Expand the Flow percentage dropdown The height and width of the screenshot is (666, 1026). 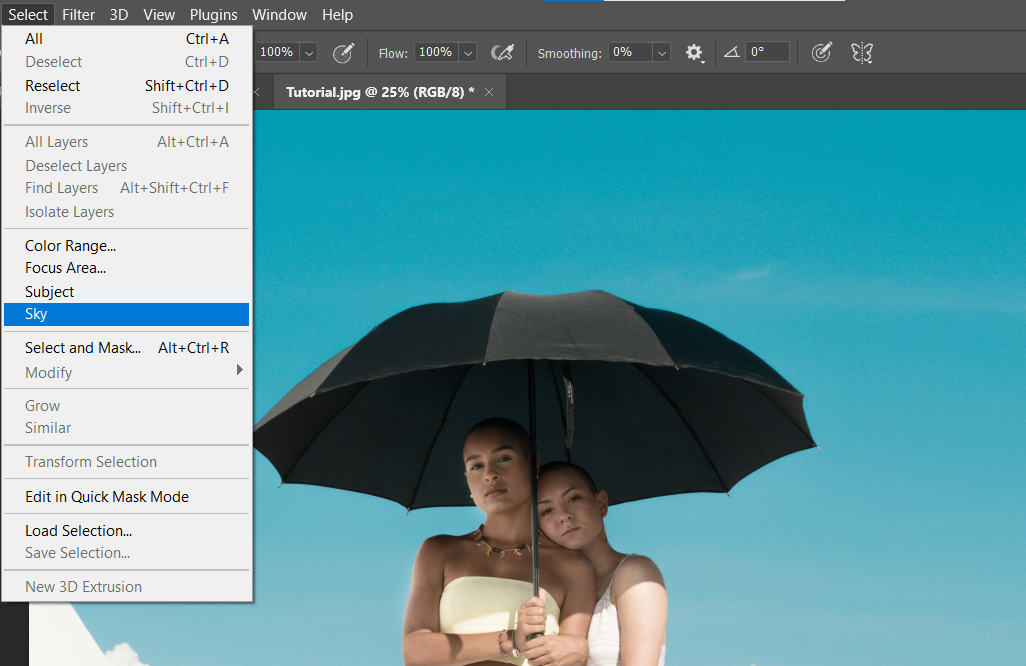[468, 52]
